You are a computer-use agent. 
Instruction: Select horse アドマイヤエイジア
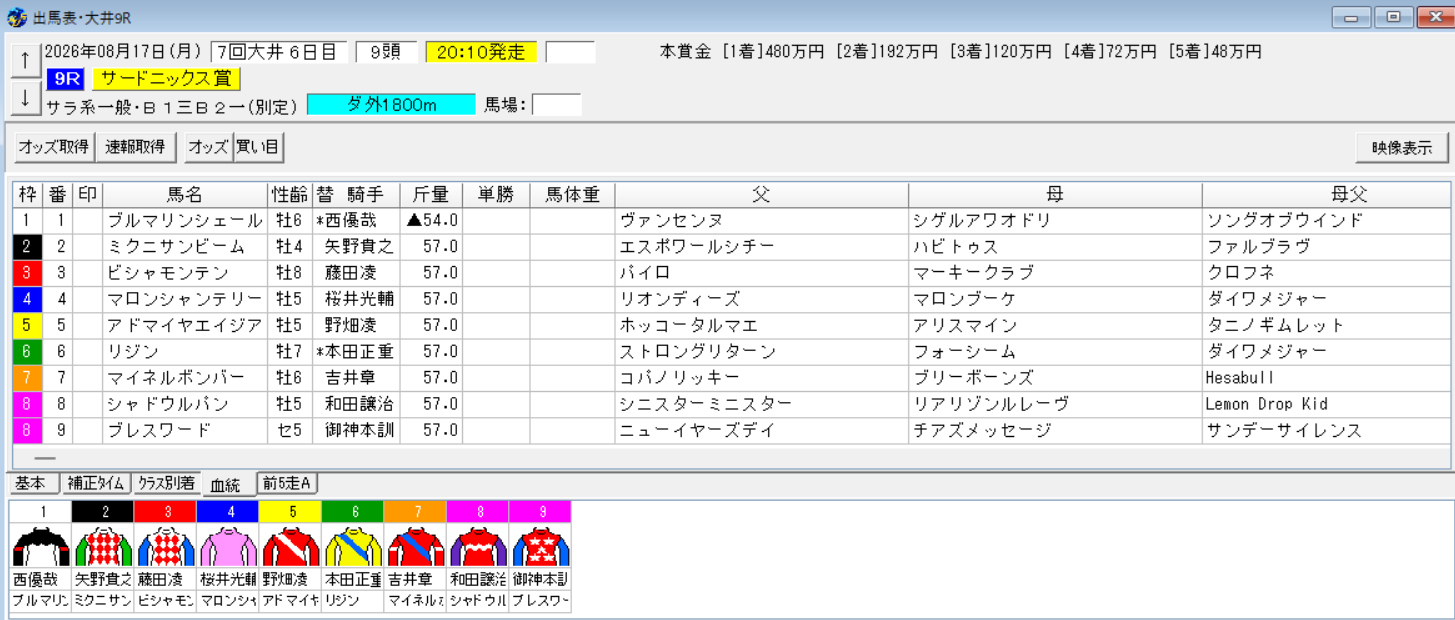(185, 325)
